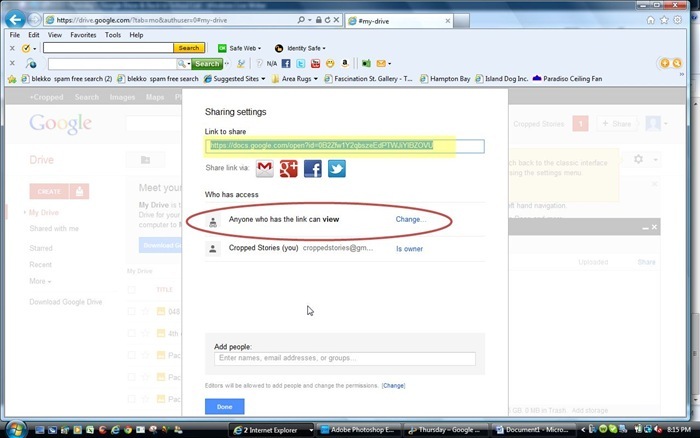Open the File menu
700x438 pixels.
click(x=15, y=35)
